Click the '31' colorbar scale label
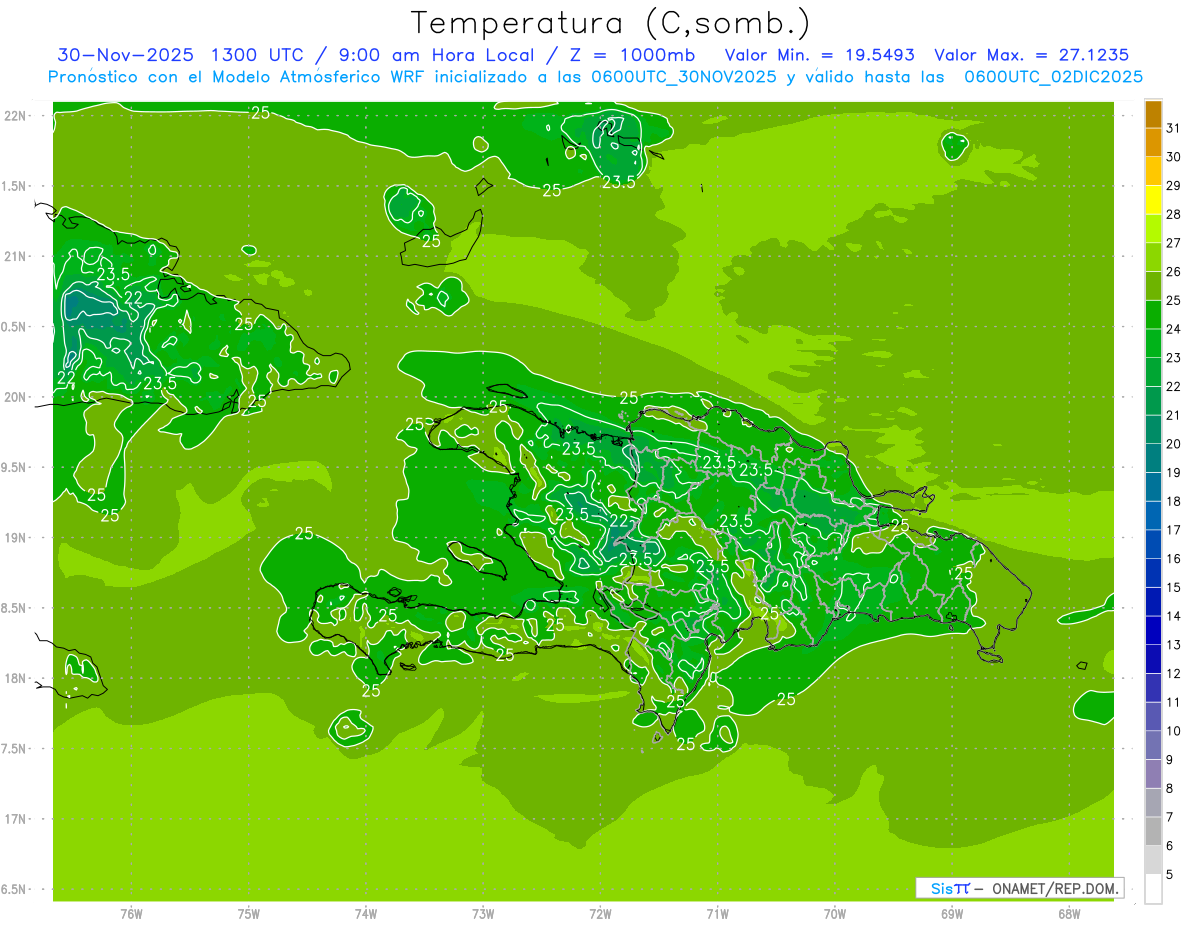1200x927 pixels. pyautogui.click(x=1173, y=129)
